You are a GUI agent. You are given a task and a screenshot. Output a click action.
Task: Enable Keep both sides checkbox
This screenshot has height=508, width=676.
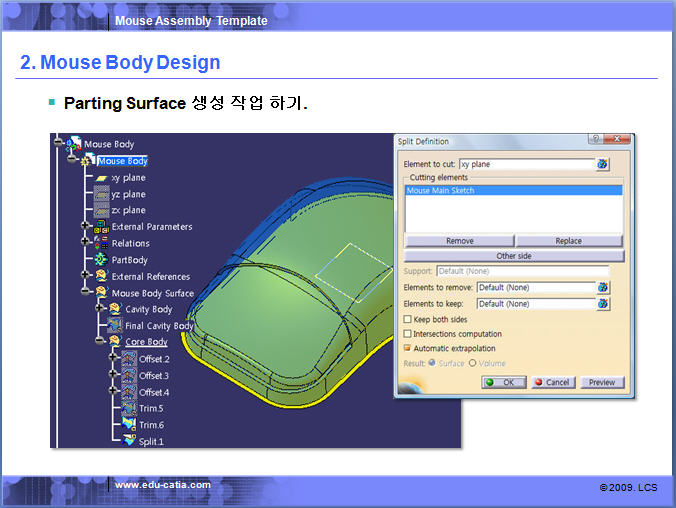point(407,319)
